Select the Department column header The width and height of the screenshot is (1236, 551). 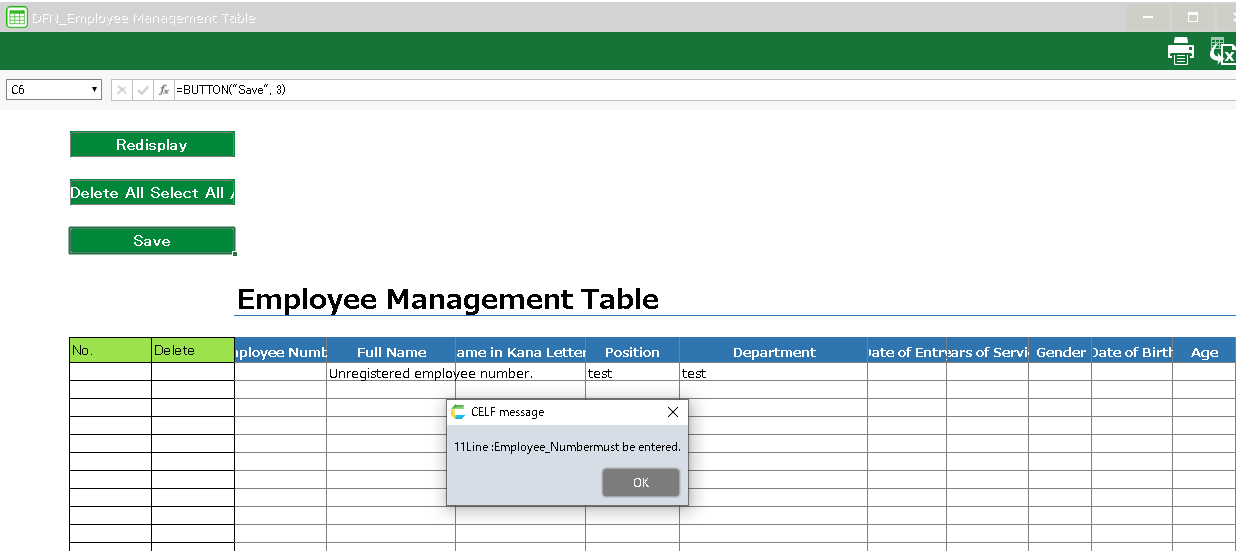pos(773,352)
